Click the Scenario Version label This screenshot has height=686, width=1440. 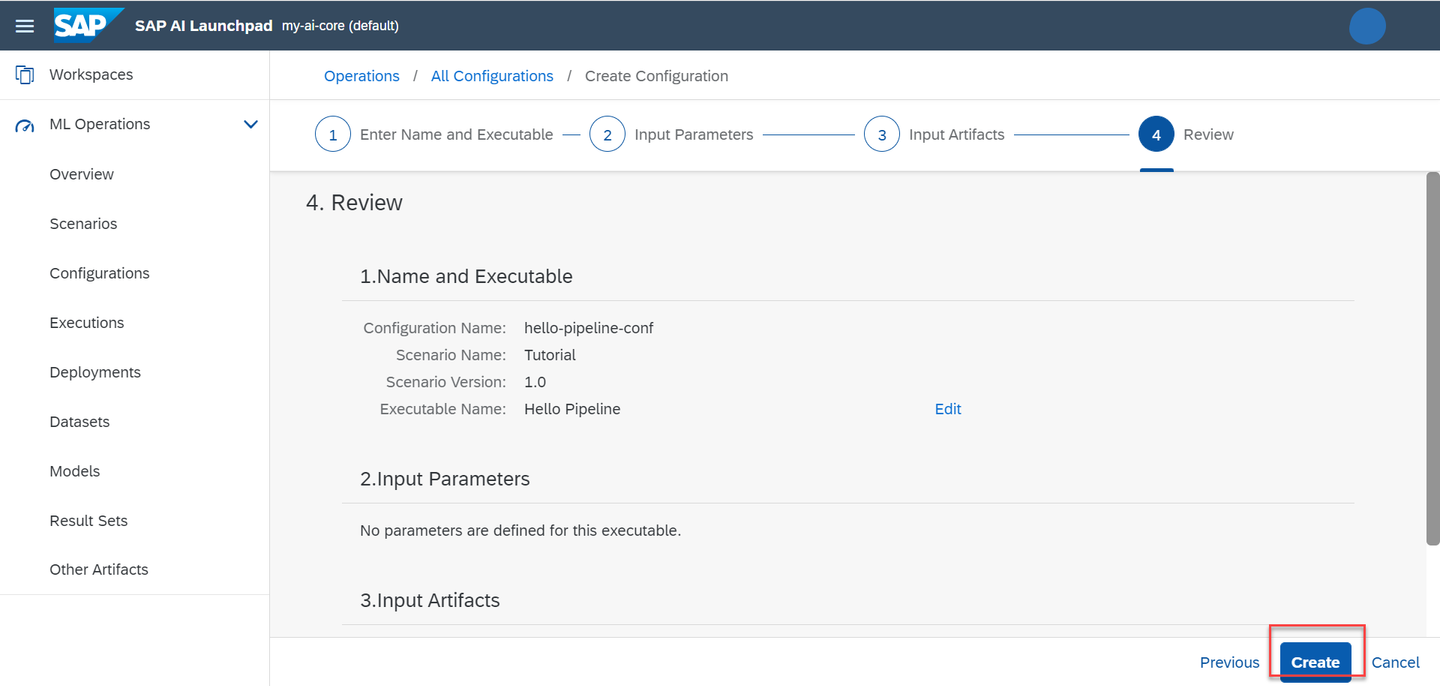(x=446, y=382)
